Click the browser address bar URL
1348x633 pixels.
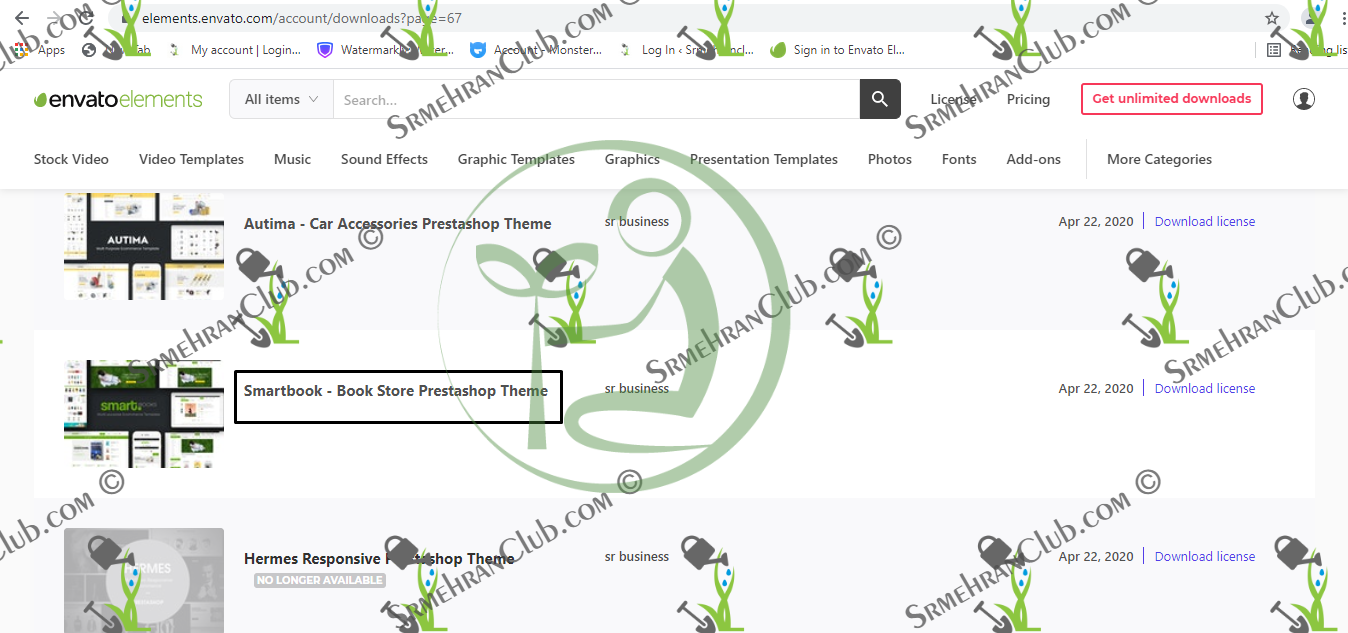click(302, 18)
